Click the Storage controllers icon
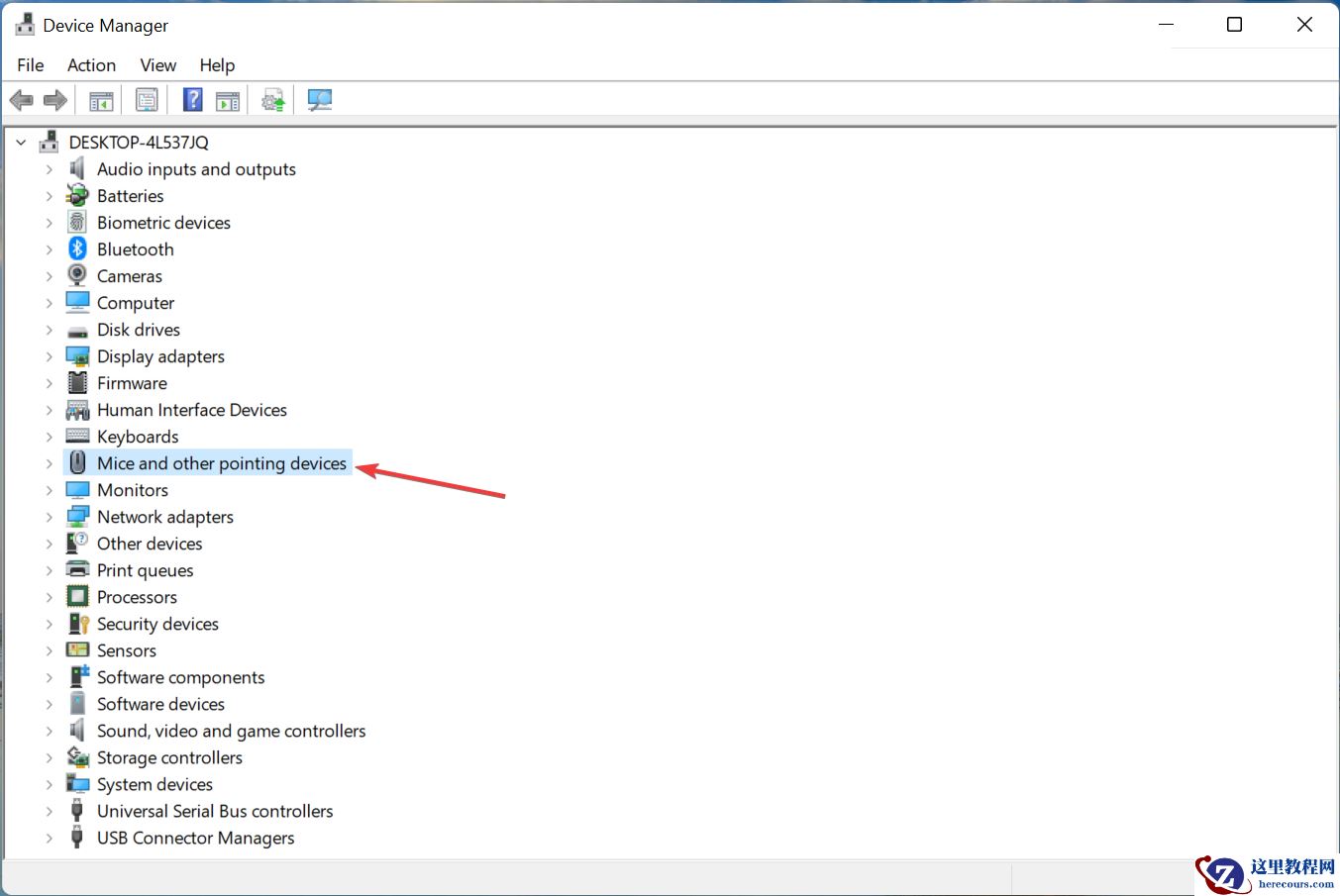 tap(77, 757)
